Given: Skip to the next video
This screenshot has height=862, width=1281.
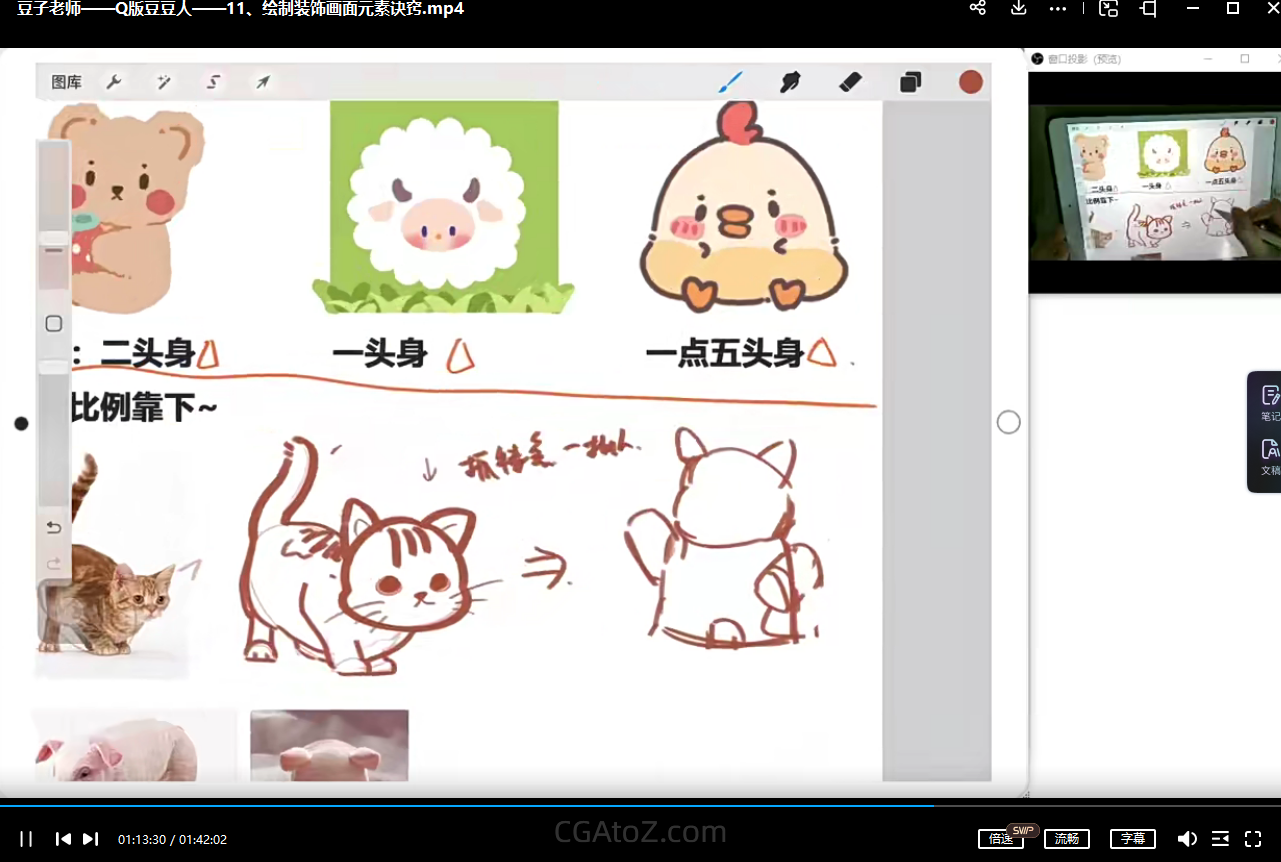Looking at the screenshot, I should [90, 839].
